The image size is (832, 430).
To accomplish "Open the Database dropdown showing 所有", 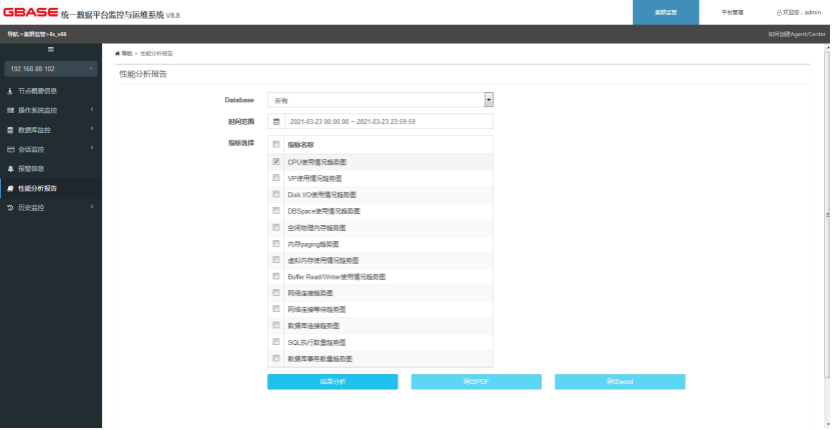I will pos(380,100).
